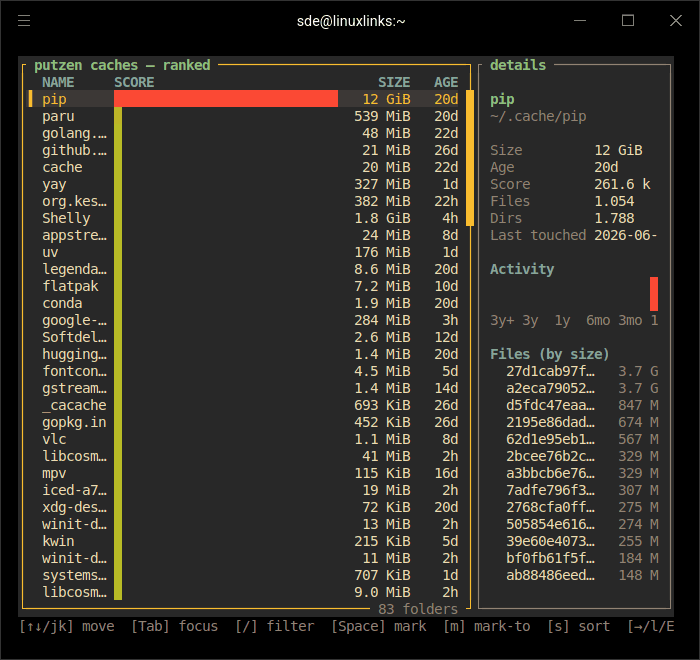Click file 505854e616… sized 274 M

pyautogui.click(x=550, y=524)
